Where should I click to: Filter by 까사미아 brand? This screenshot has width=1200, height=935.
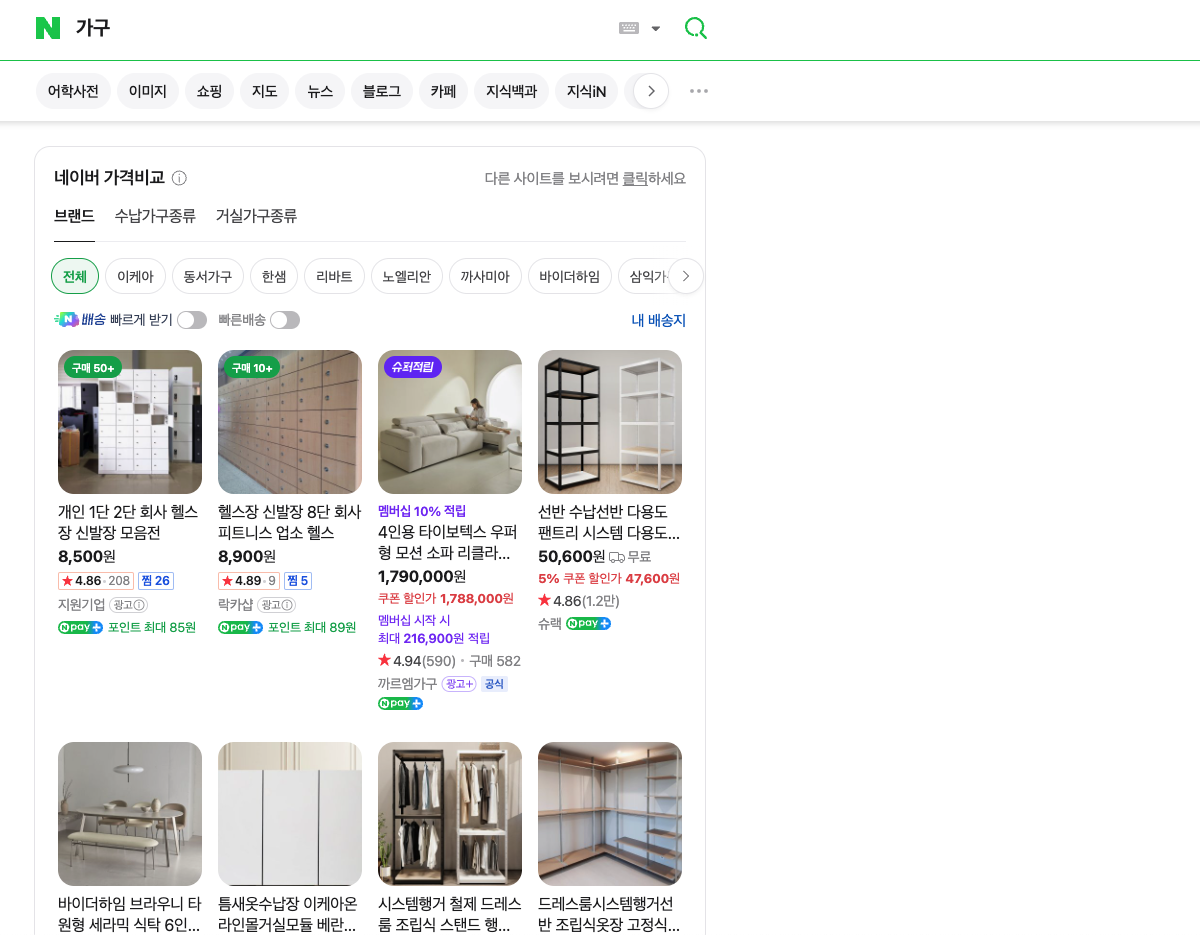point(485,276)
